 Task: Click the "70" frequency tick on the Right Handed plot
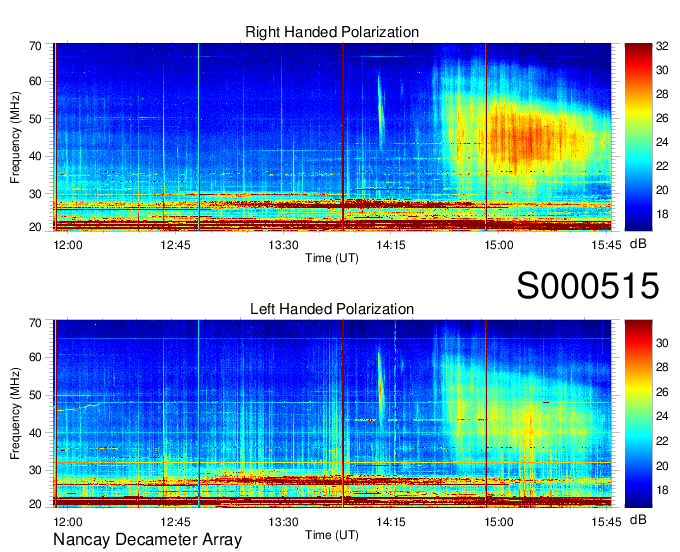point(35,46)
